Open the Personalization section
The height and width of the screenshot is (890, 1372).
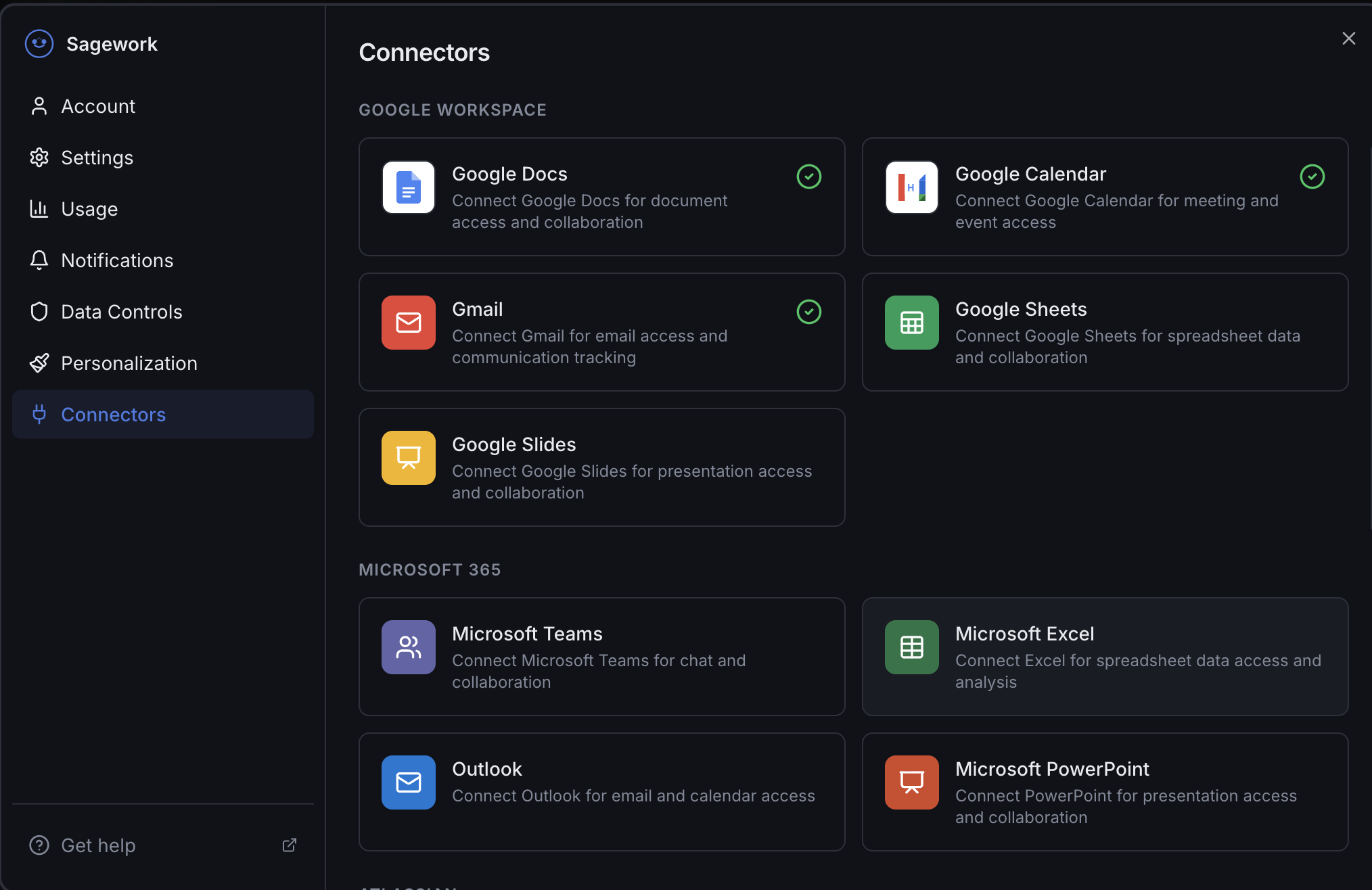click(129, 362)
